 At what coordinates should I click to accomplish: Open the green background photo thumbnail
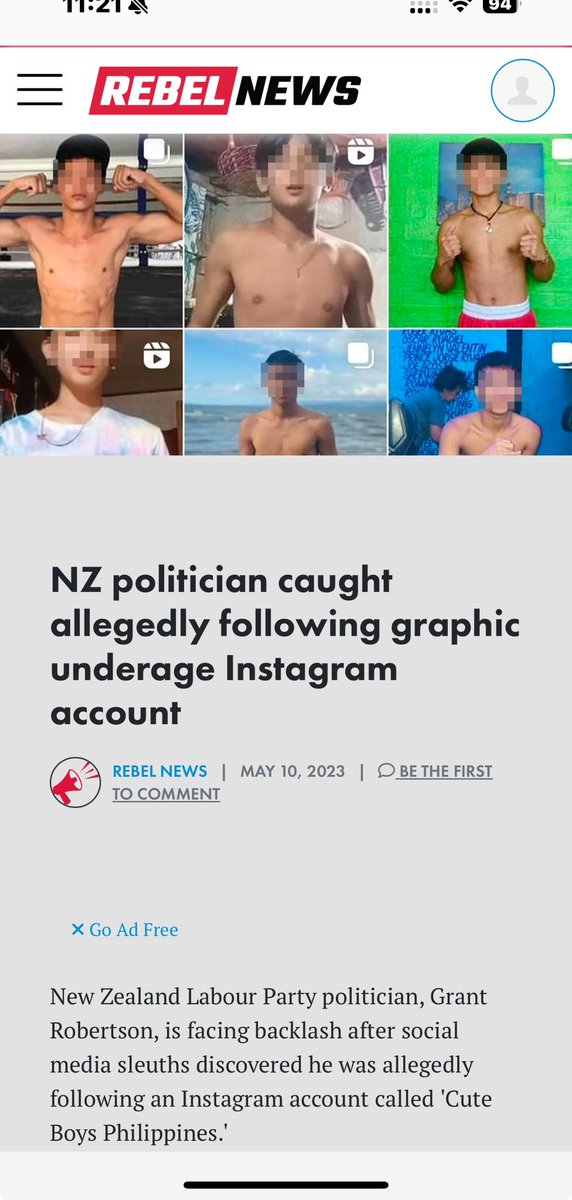[x=480, y=230]
